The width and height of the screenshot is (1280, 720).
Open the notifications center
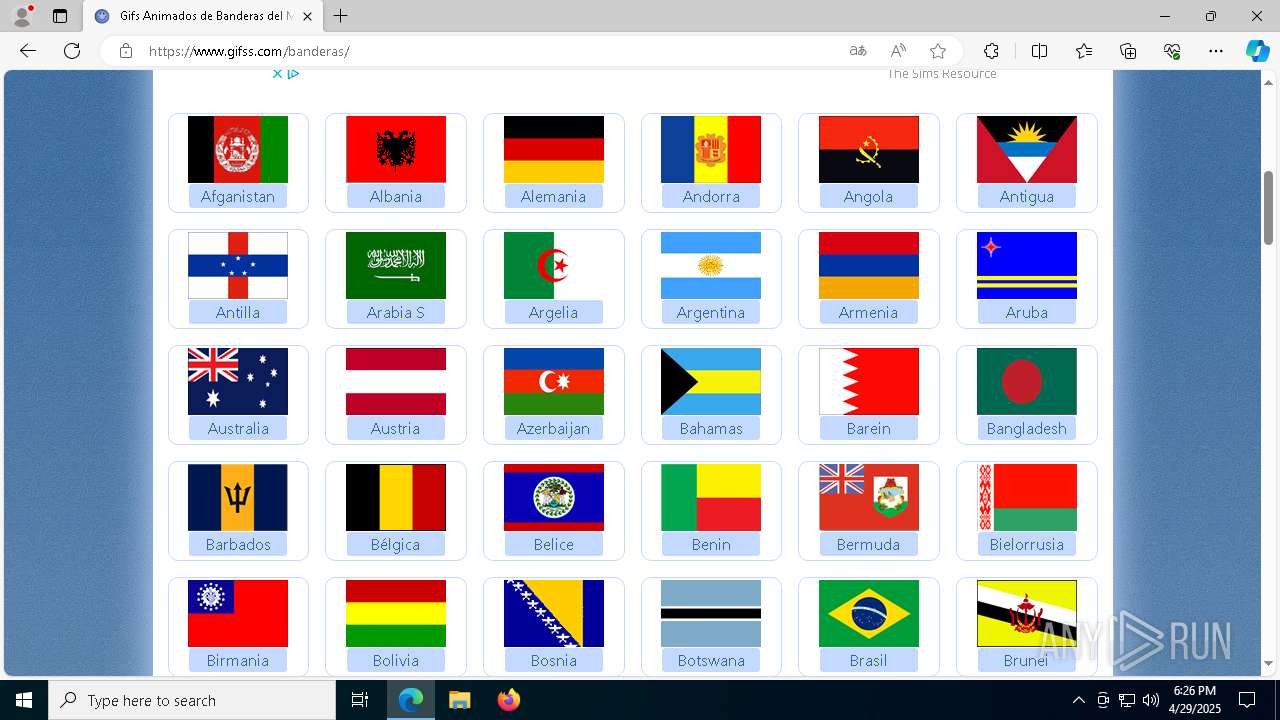pos(1247,700)
